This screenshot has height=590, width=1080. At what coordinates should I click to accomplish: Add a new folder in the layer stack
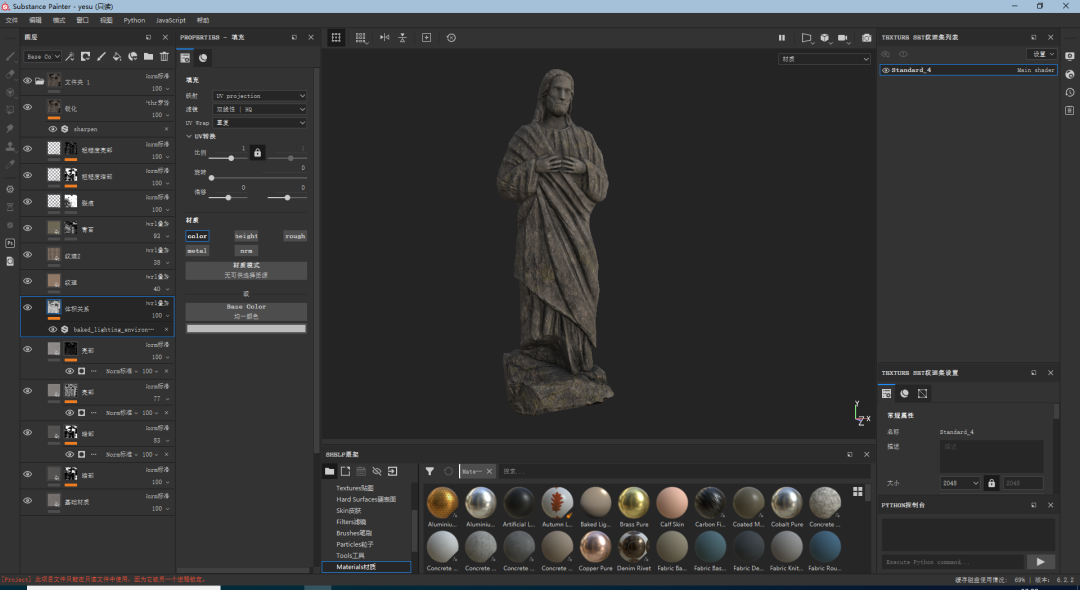[148, 57]
